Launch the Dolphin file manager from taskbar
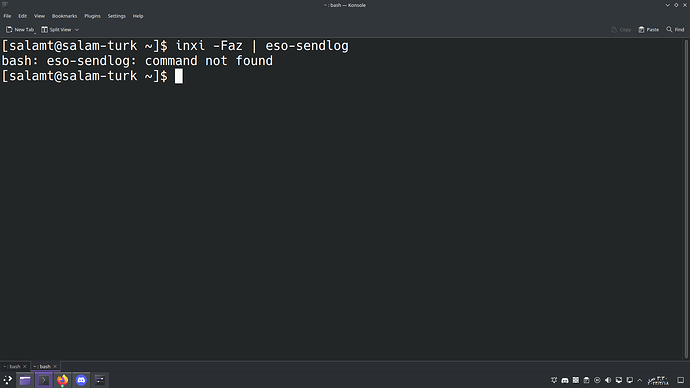Viewport: 690px width, 388px height. coord(25,380)
